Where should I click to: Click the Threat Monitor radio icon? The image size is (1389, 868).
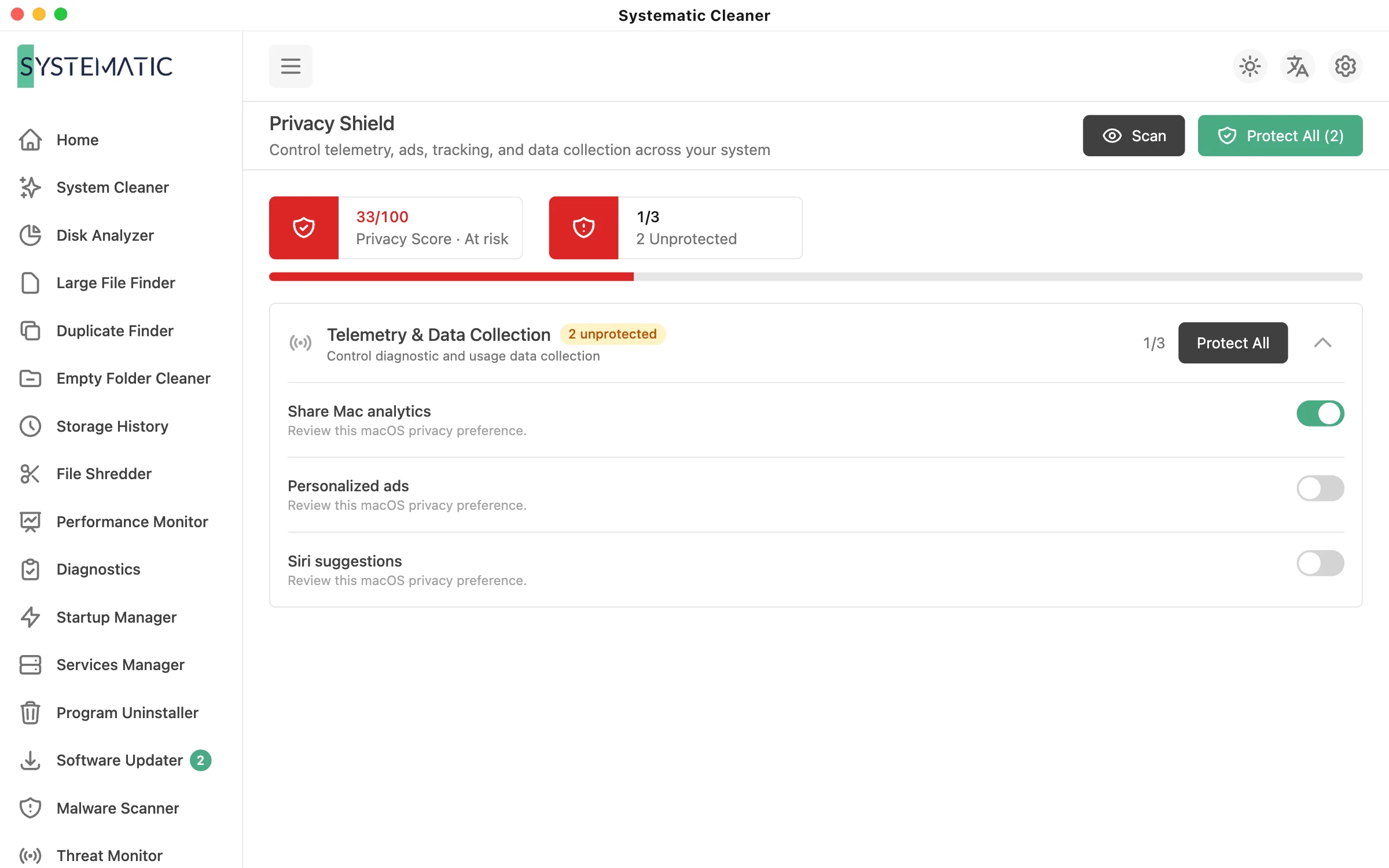coord(30,855)
